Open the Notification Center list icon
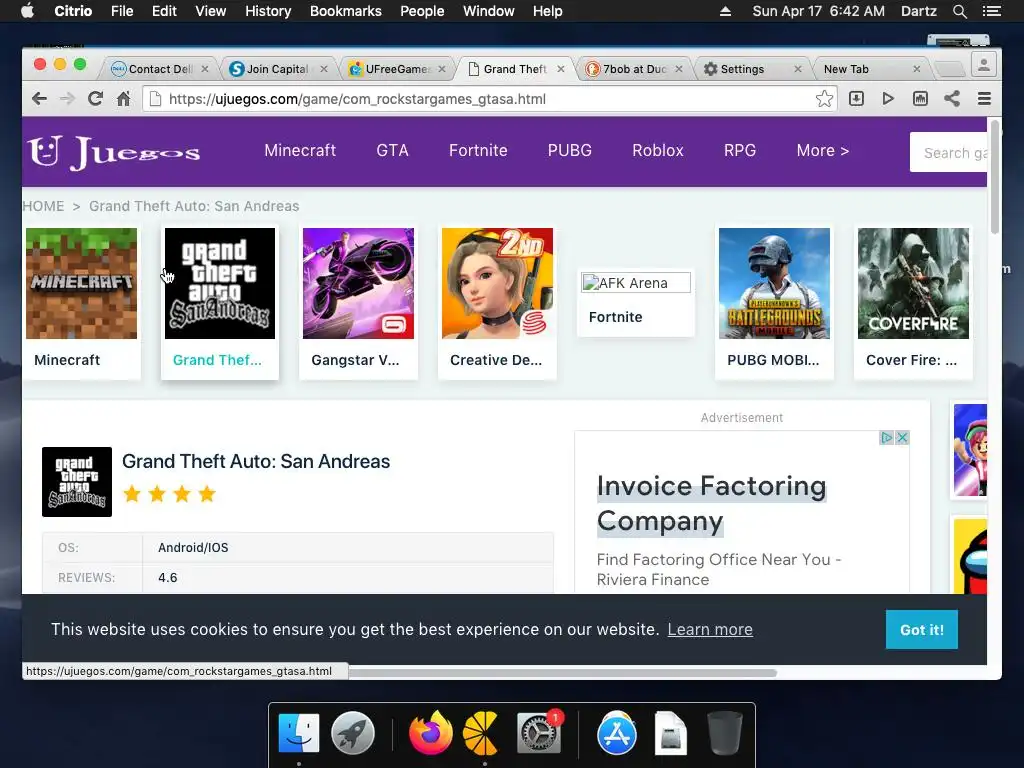 pos(991,11)
